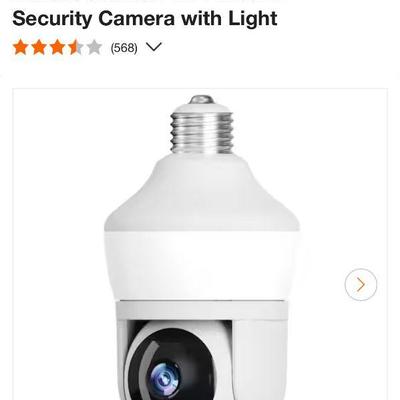This screenshot has height=400, width=400.
Task: Open the (568) reviews count link
Action: [124, 48]
